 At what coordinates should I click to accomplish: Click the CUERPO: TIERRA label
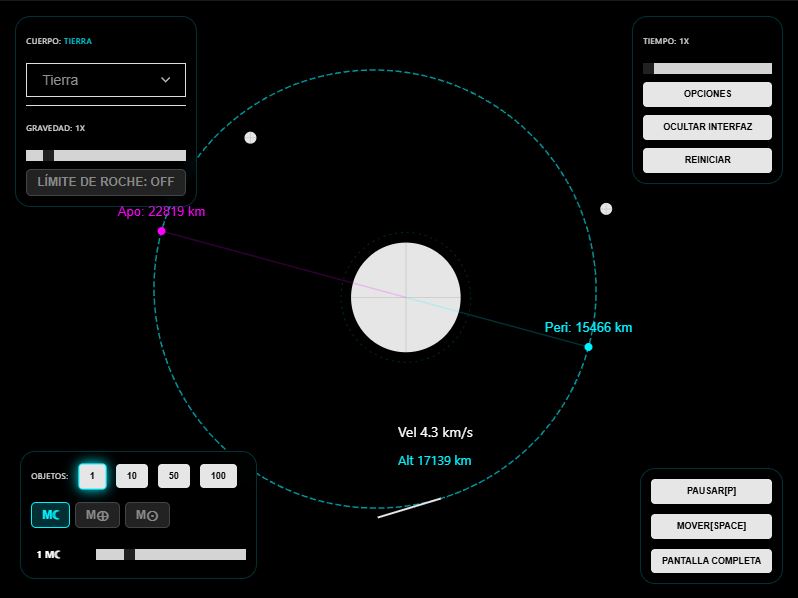pos(59,41)
